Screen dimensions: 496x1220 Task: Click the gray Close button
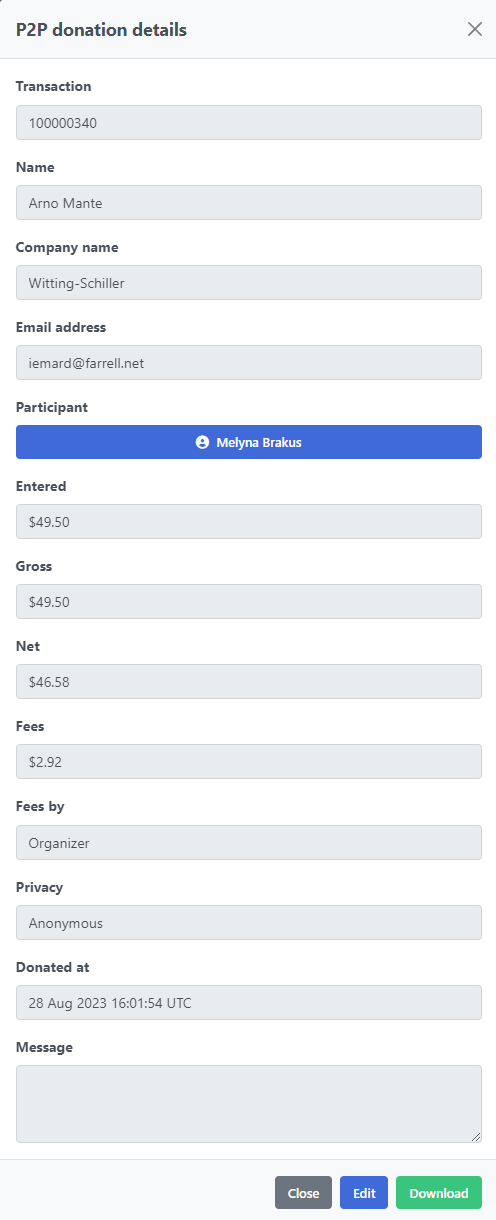pyautogui.click(x=303, y=1193)
